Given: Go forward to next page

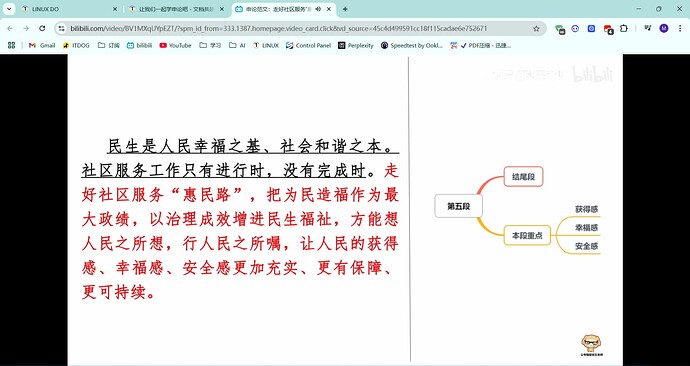Looking at the screenshot, I should 26,29.
